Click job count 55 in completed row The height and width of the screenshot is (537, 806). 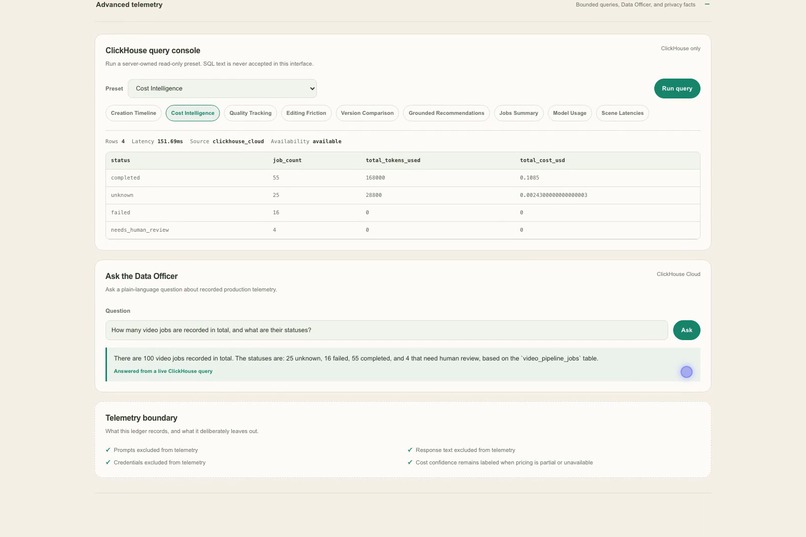276,178
